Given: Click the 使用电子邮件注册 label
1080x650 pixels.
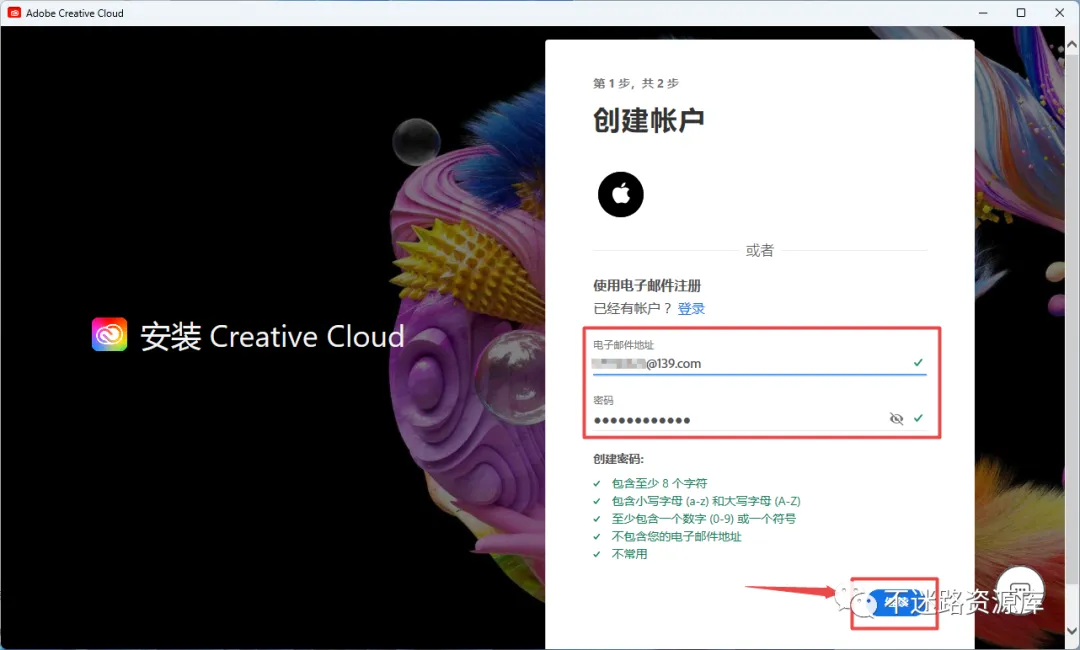Looking at the screenshot, I should [647, 285].
